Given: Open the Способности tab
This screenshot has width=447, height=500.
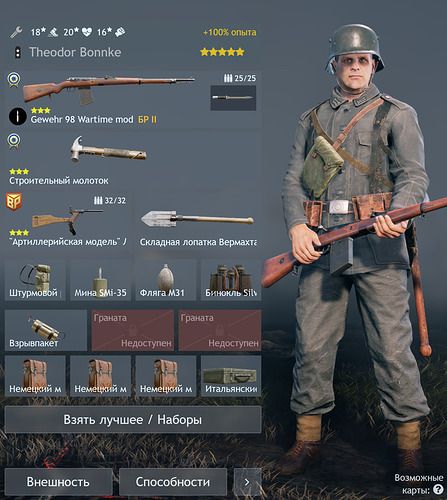Looking at the screenshot, I should click(173, 482).
